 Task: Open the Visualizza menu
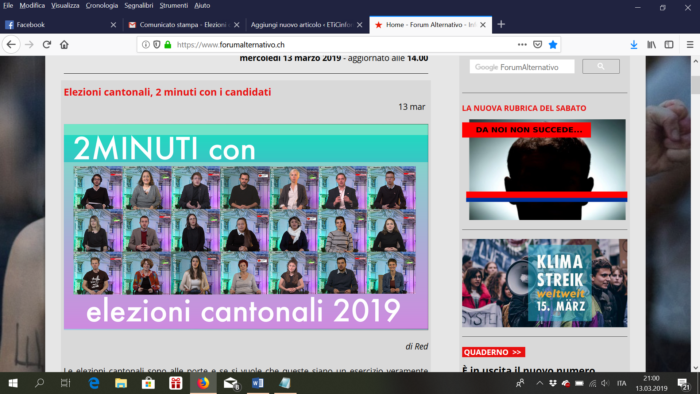pyautogui.click(x=65, y=5)
